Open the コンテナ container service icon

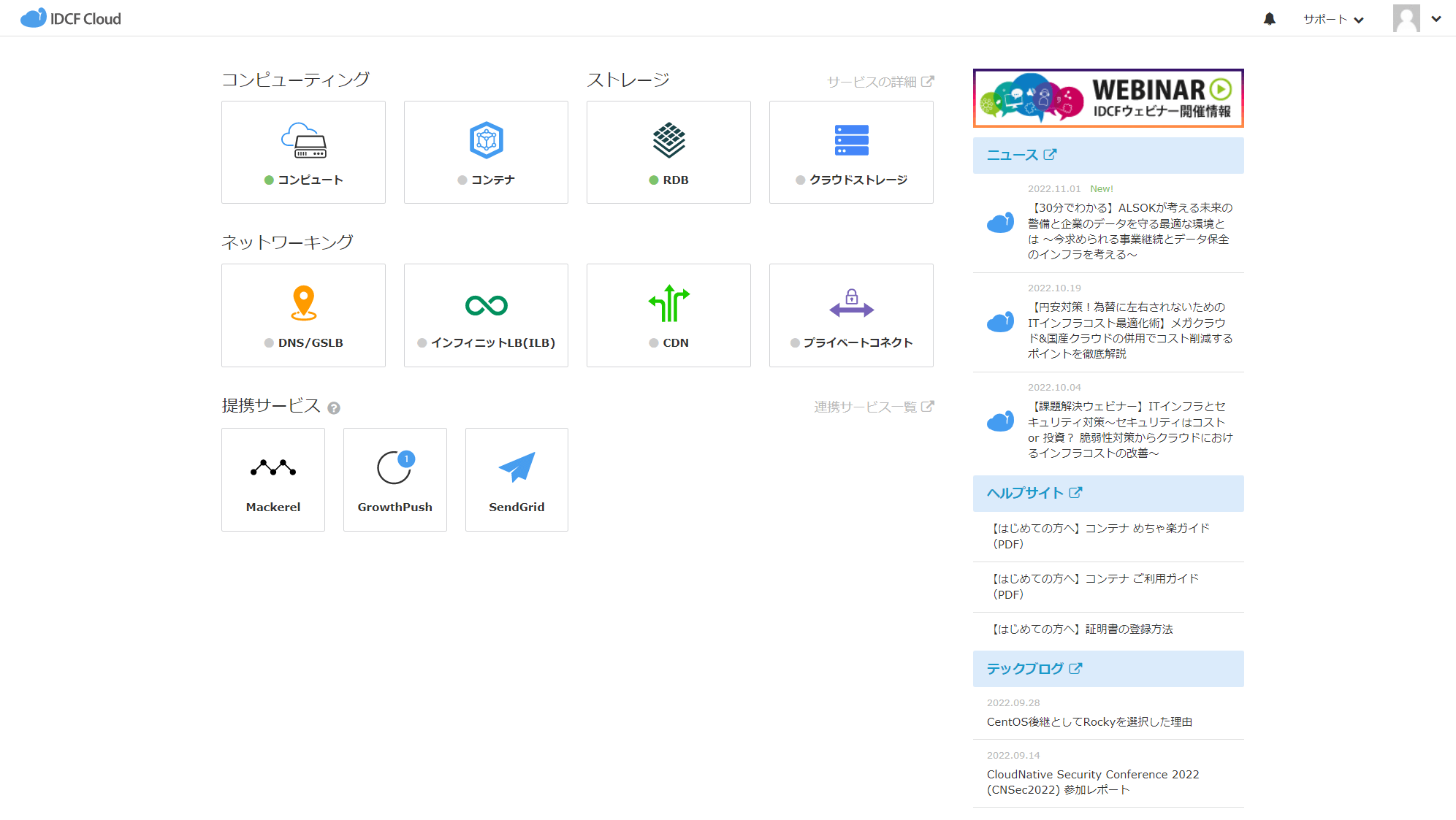point(486,140)
